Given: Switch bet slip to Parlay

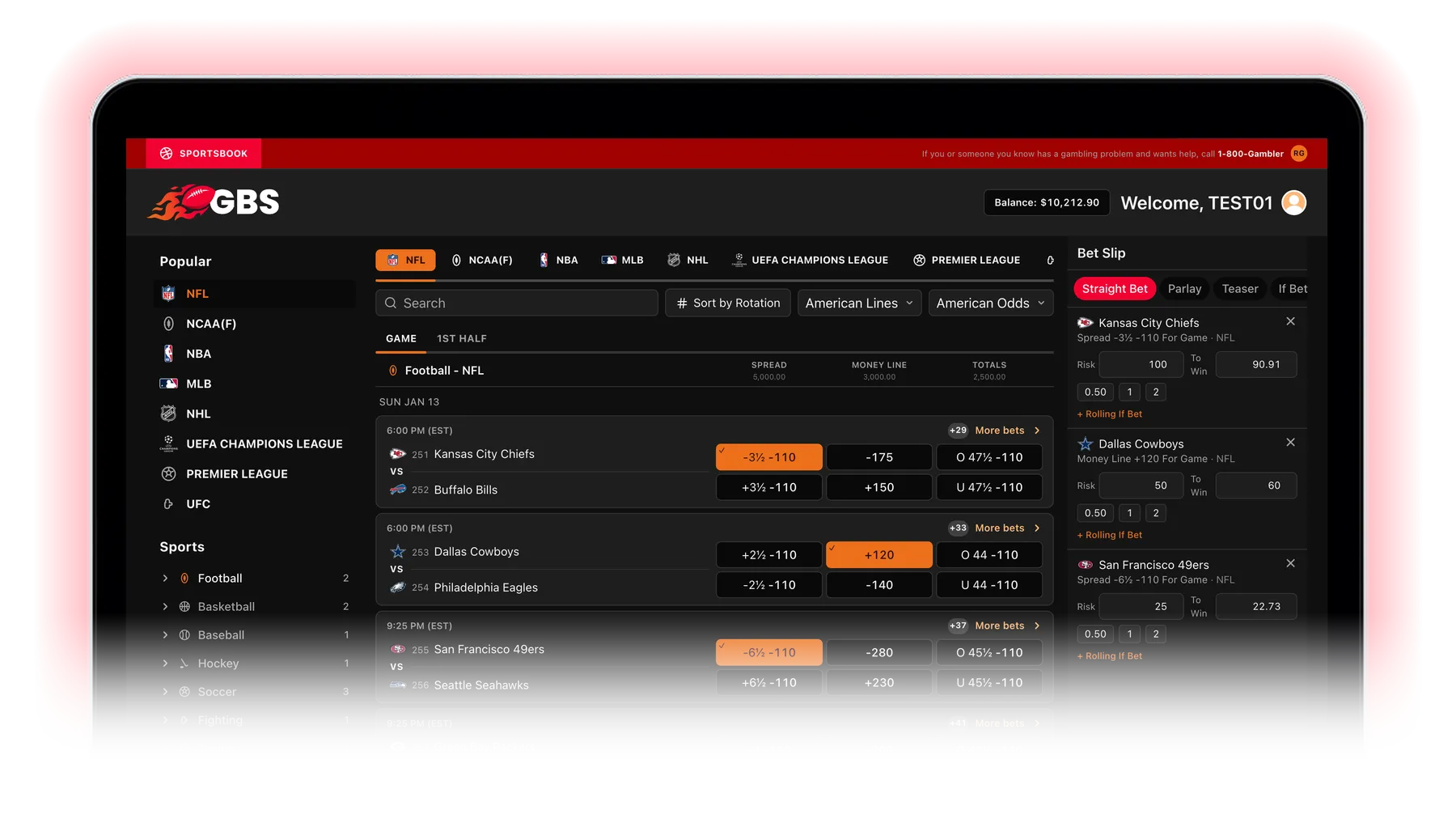Looking at the screenshot, I should tap(1184, 289).
